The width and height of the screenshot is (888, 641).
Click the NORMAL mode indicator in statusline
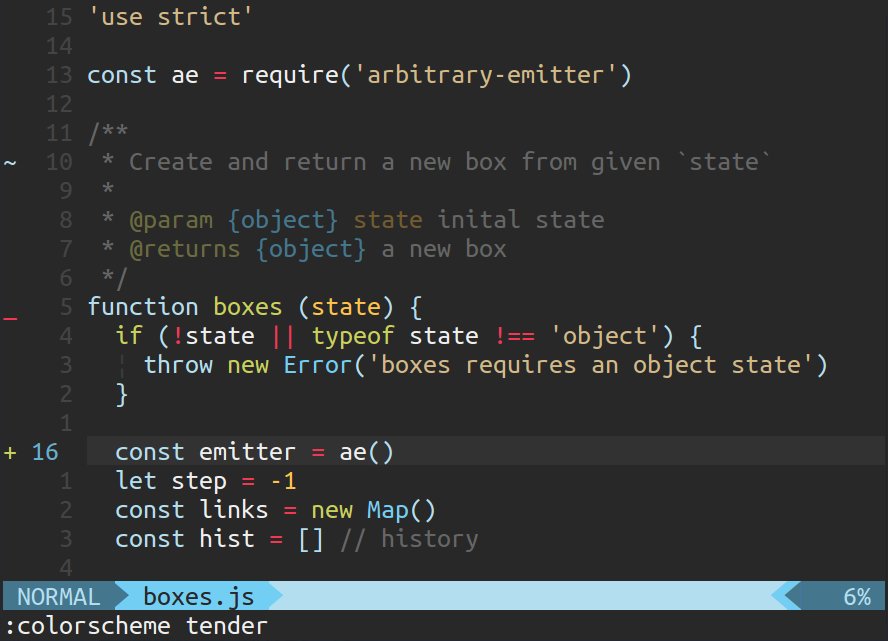(58, 597)
